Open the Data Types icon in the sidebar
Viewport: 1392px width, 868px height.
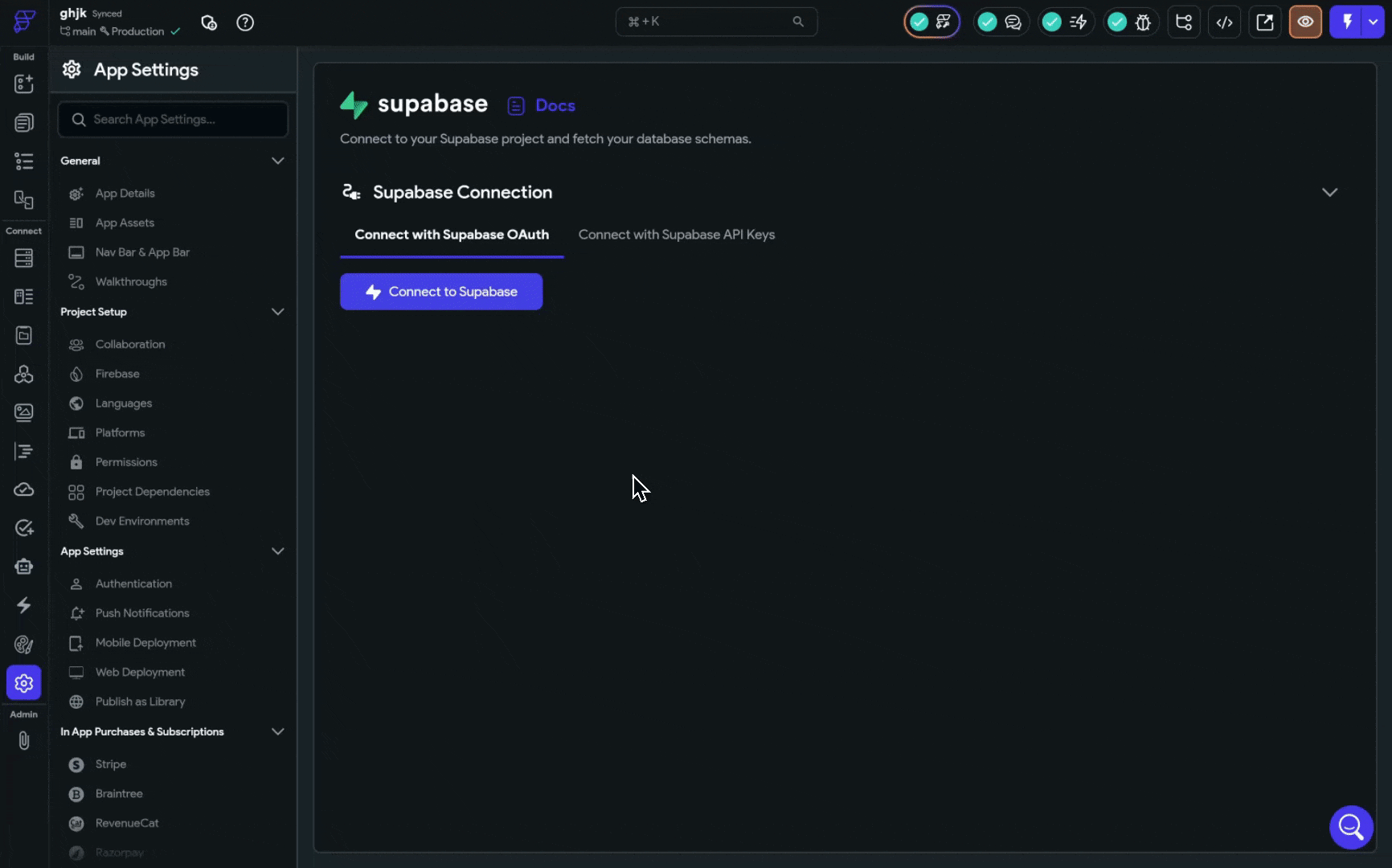pyautogui.click(x=24, y=297)
